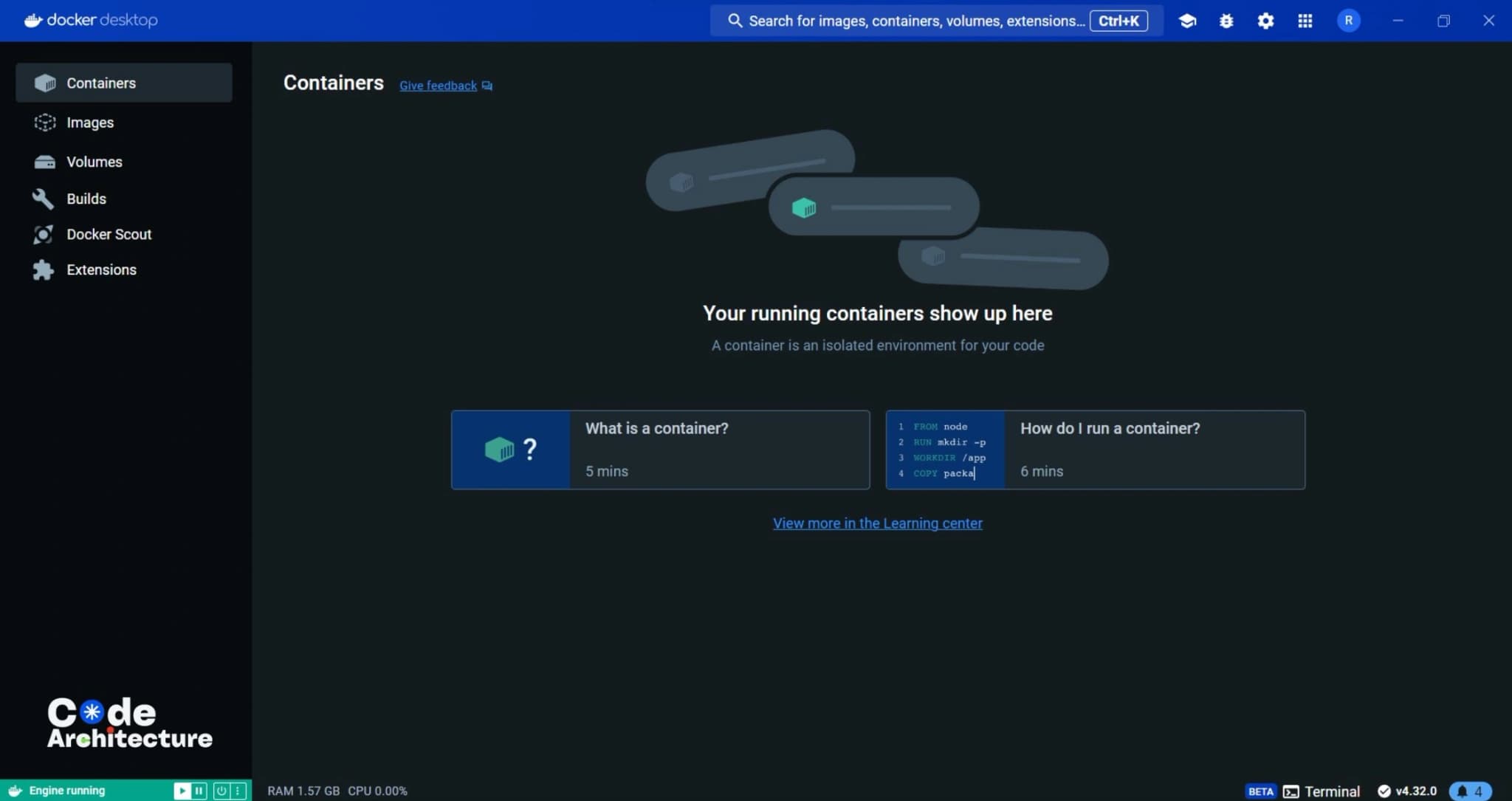Click the Dockerfile code thumbnail

pyautogui.click(x=945, y=450)
